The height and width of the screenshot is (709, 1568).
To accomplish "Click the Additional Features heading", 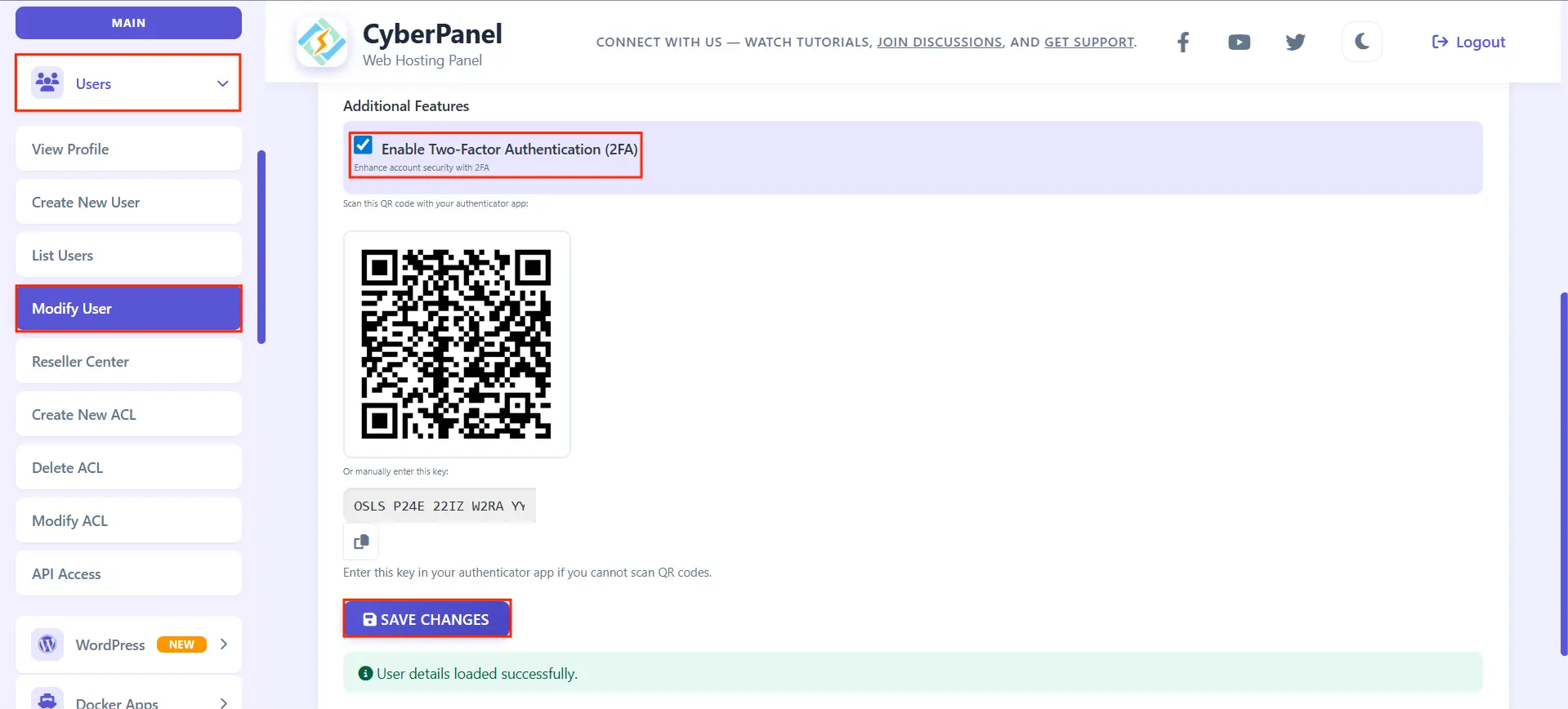I will 406,106.
